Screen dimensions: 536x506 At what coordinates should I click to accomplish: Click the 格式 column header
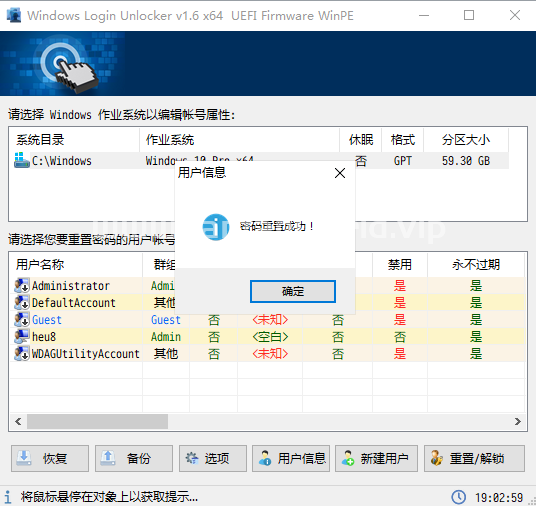[x=403, y=140]
